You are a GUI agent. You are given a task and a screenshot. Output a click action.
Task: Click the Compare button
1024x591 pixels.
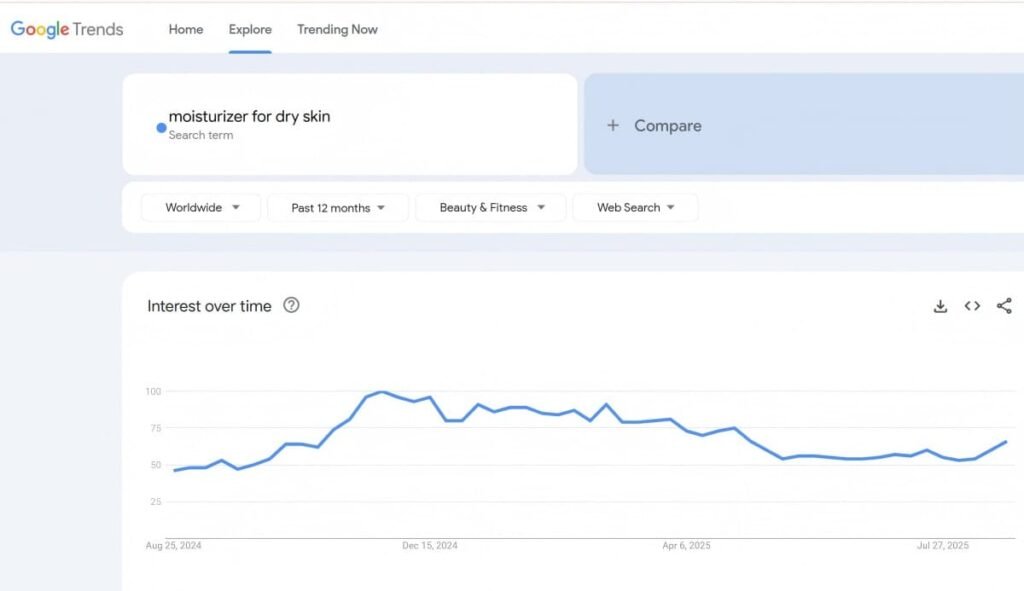pyautogui.click(x=667, y=126)
